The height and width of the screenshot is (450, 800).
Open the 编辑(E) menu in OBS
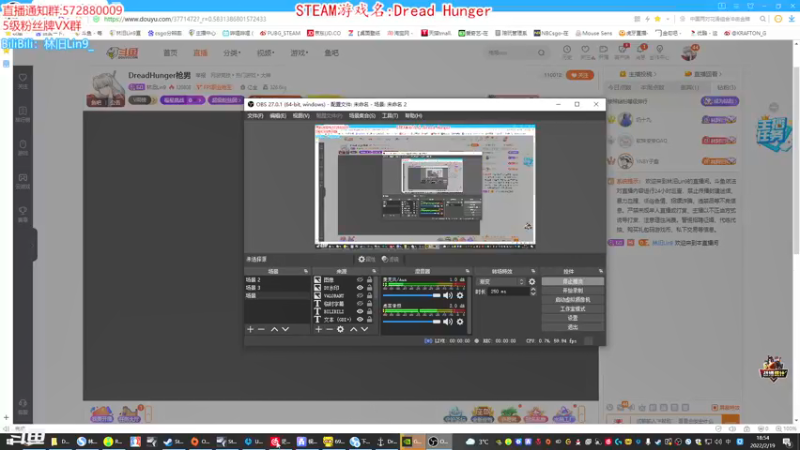(278, 116)
